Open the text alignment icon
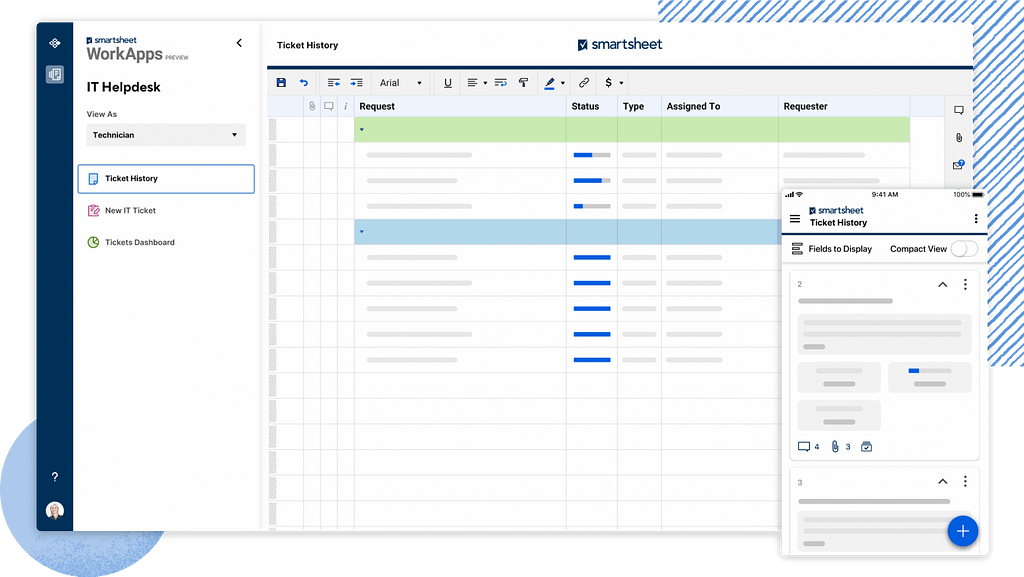The image size is (1024, 577). tap(472, 83)
